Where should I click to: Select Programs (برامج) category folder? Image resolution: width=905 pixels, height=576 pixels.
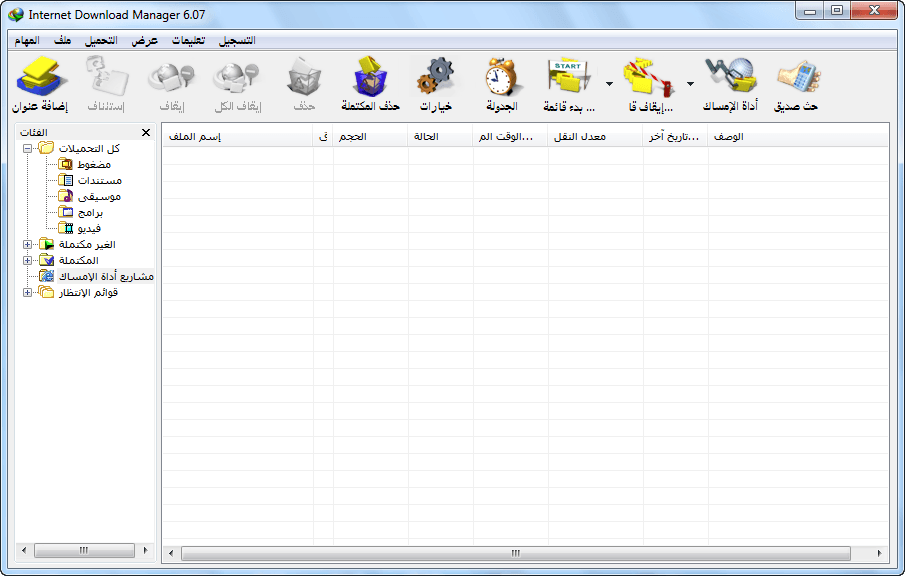[x=81, y=212]
